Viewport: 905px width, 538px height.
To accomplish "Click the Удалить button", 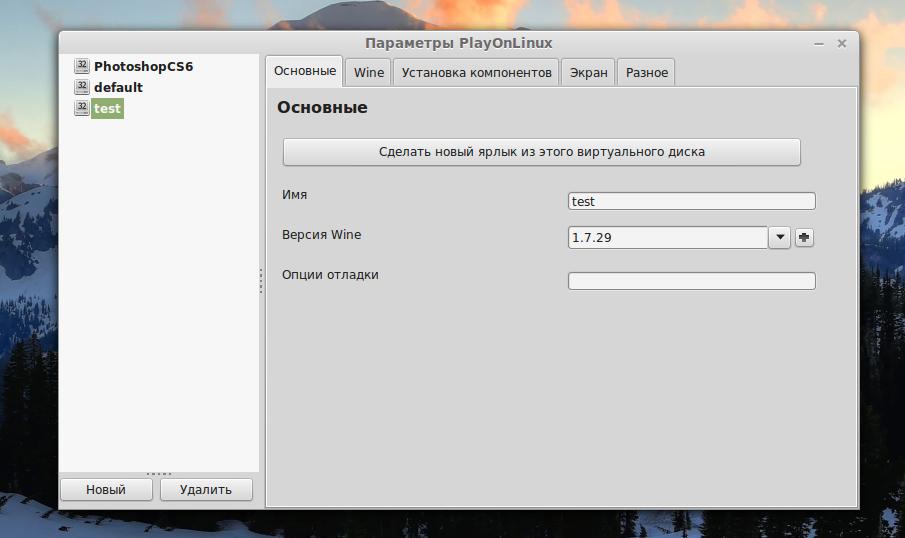I will click(206, 490).
